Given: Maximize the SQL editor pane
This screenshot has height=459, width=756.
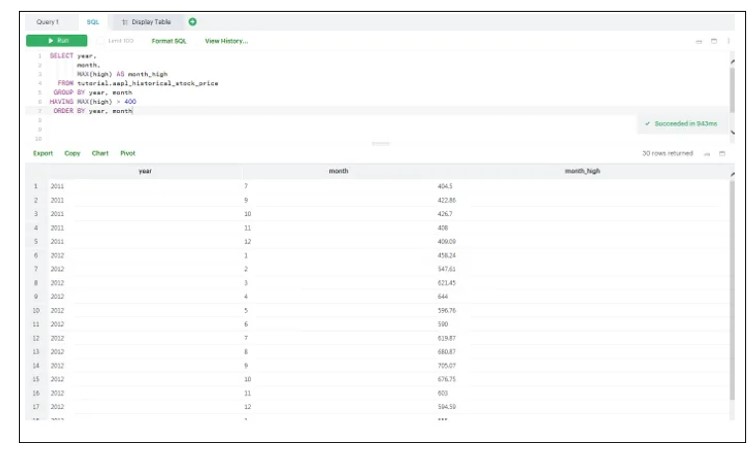Looking at the screenshot, I should [714, 41].
